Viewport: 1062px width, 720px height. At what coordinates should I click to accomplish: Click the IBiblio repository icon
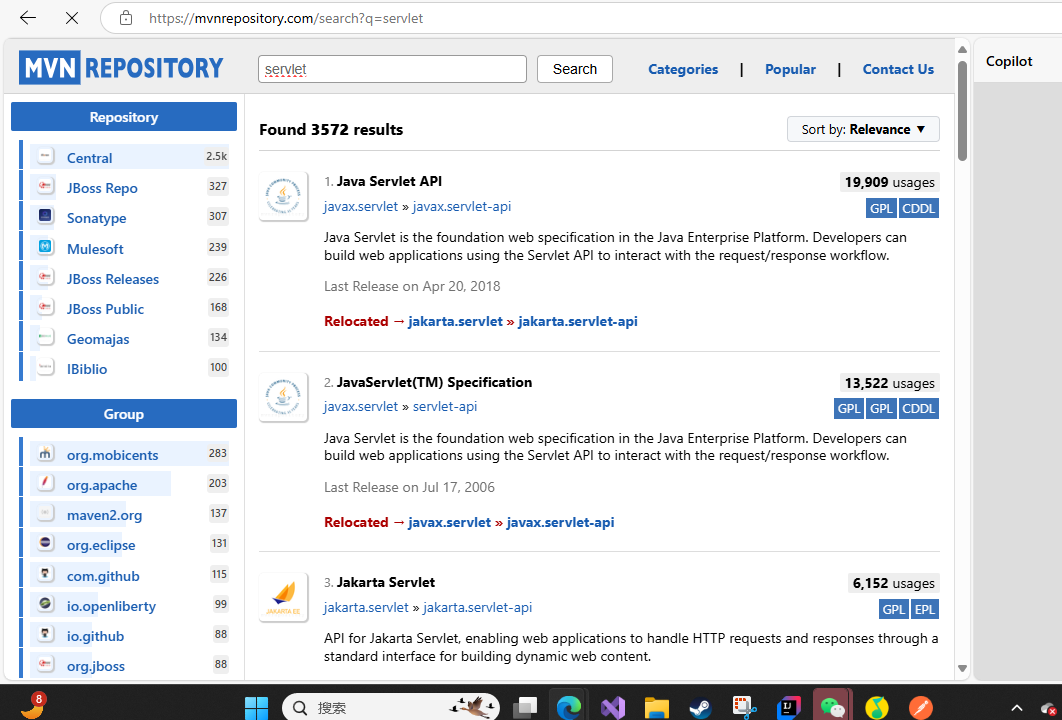point(45,367)
